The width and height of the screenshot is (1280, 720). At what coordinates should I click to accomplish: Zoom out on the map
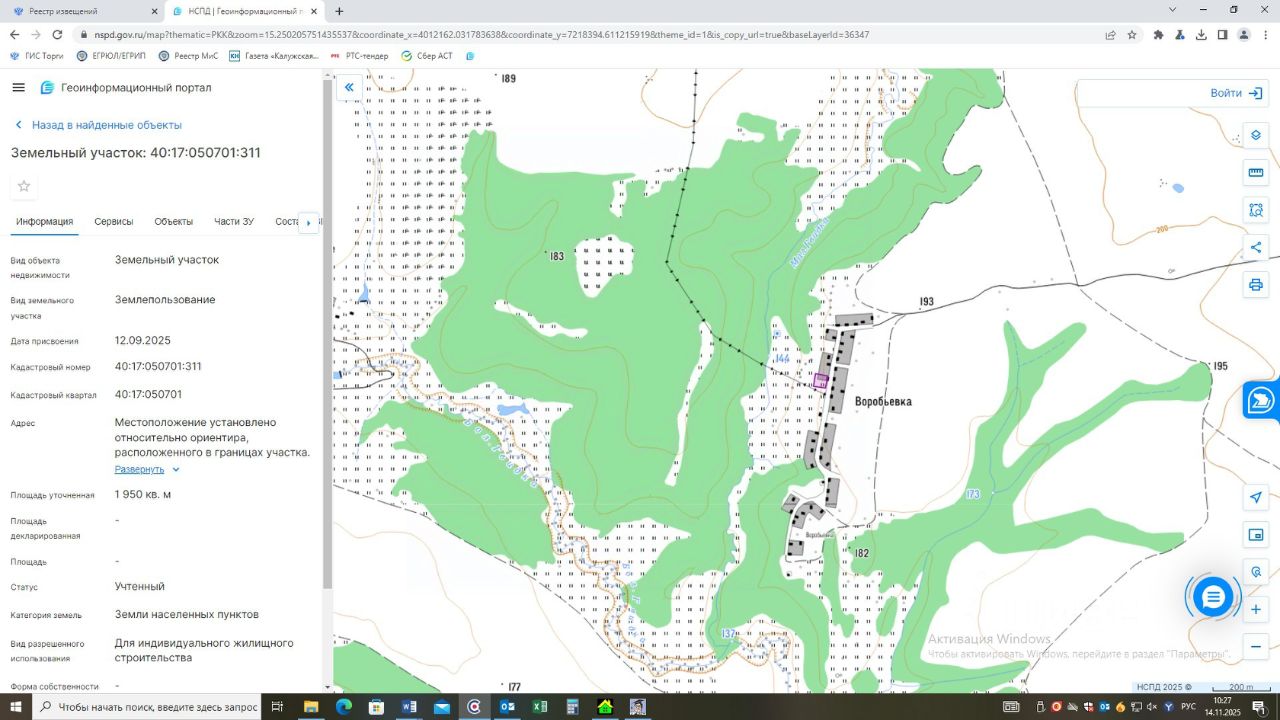click(1256, 647)
